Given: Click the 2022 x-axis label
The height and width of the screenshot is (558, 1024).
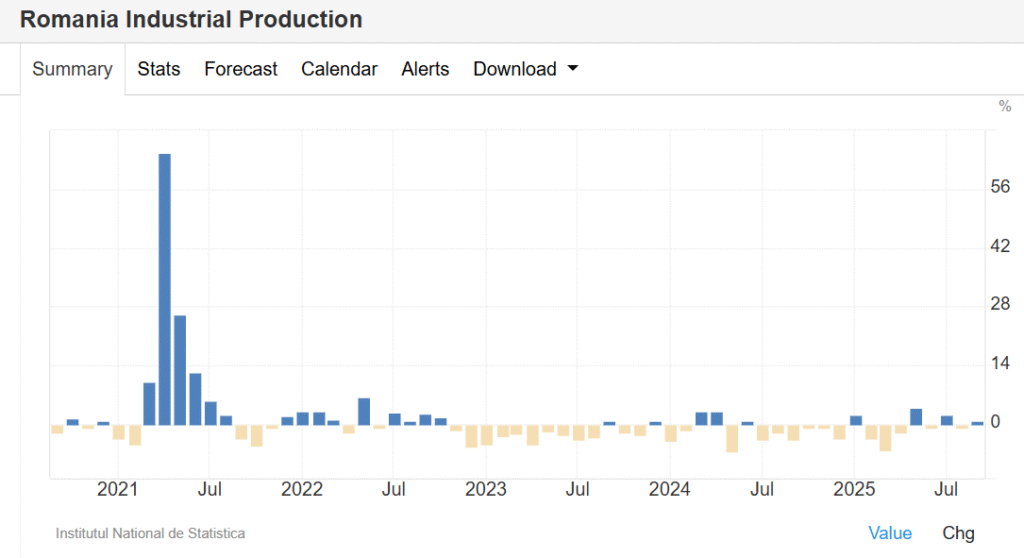Looking at the screenshot, I should pyautogui.click(x=302, y=490).
